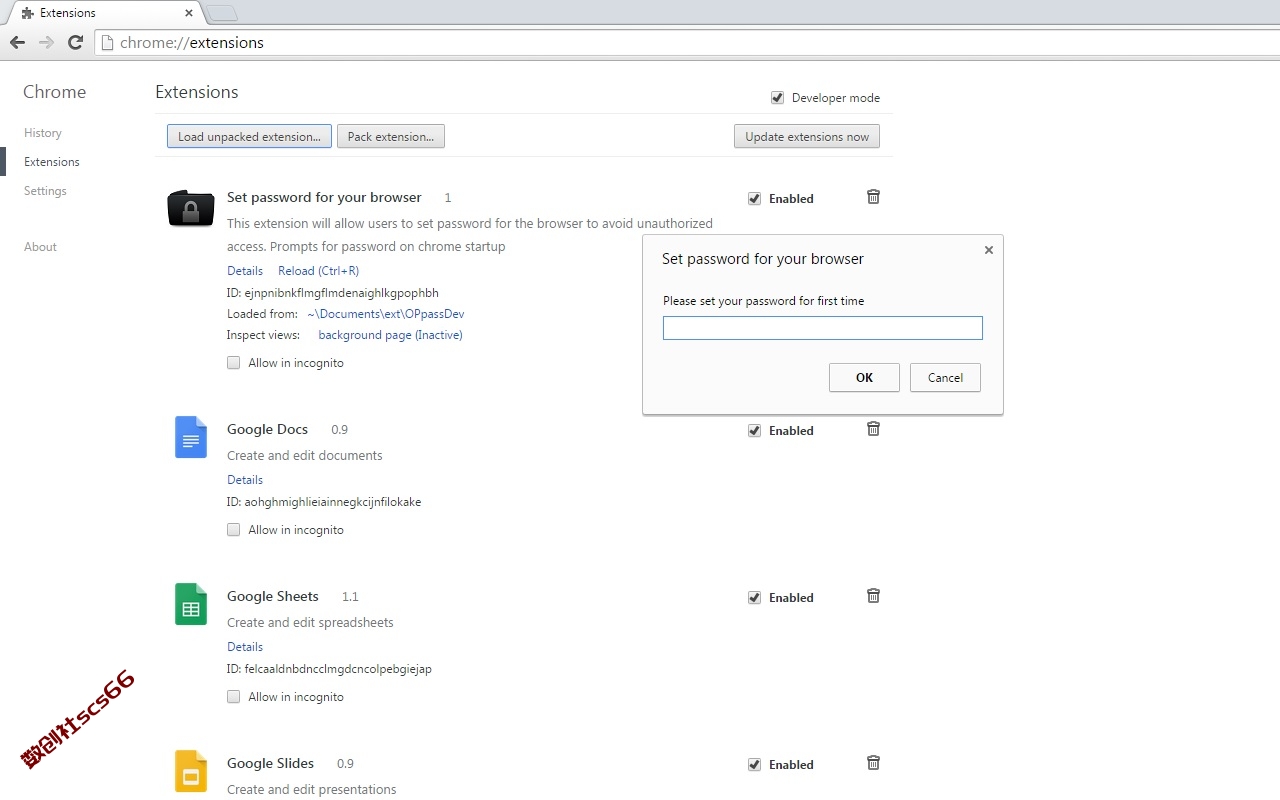Open History in Chrome sidebar
This screenshot has height=800, width=1280.
click(x=43, y=133)
